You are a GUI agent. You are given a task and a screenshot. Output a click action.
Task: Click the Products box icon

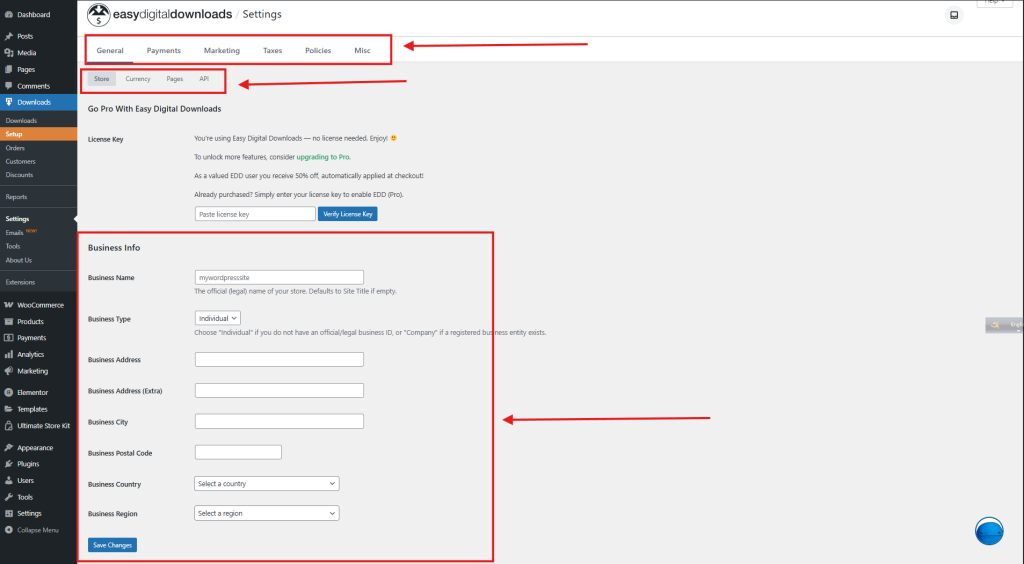click(8, 321)
